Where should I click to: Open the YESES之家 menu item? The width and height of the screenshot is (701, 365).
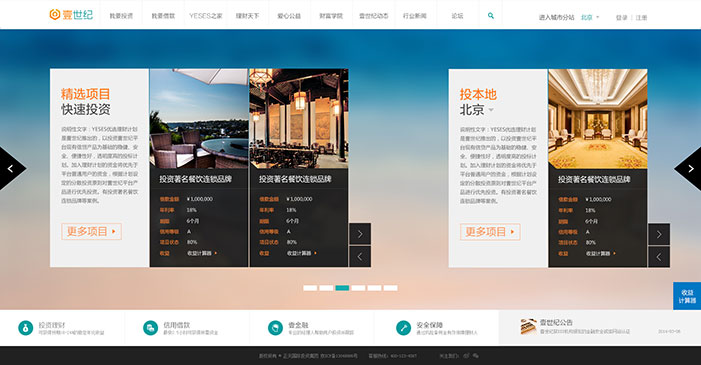(206, 16)
